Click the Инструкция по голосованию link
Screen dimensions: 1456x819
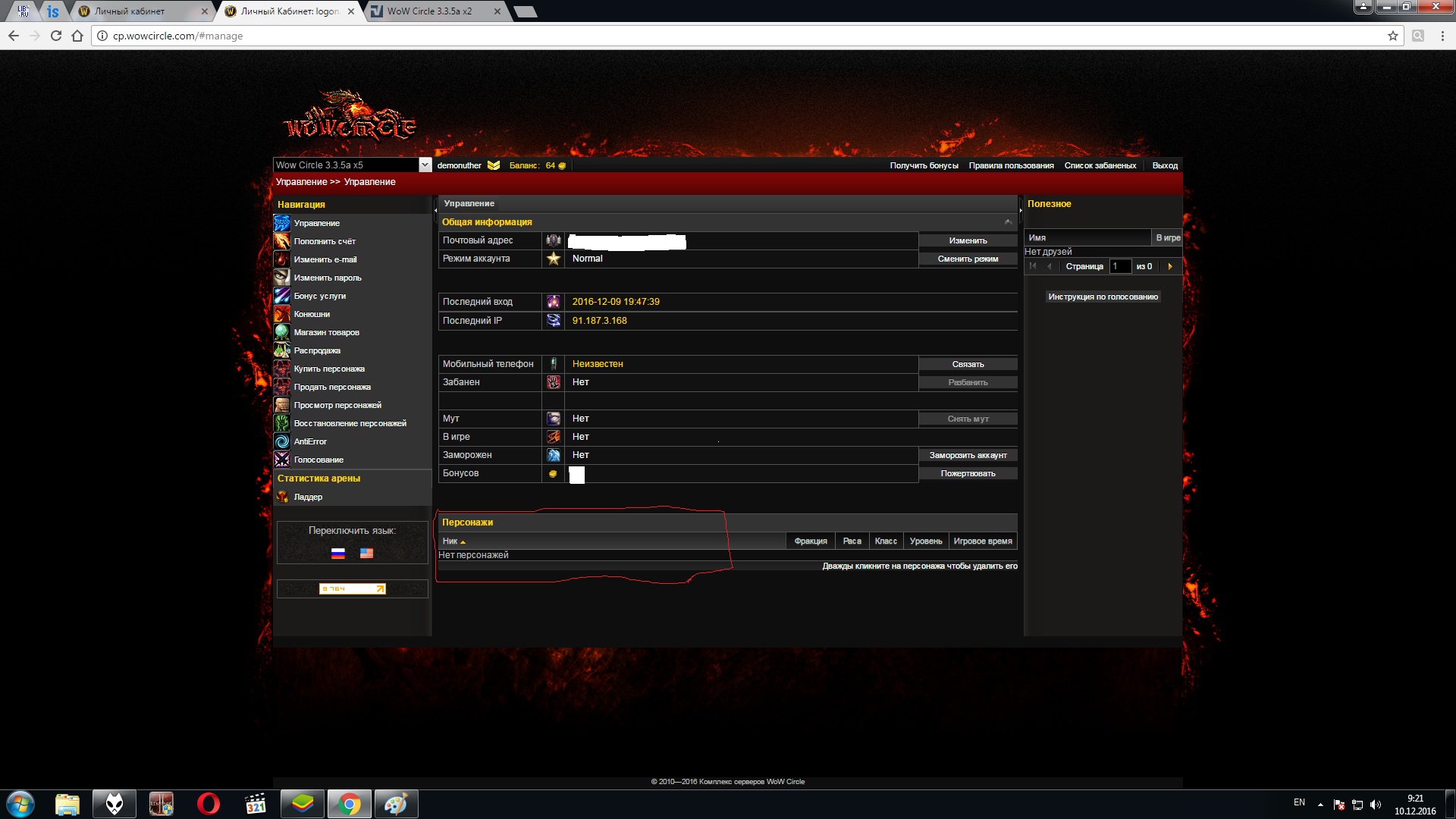coord(1103,297)
